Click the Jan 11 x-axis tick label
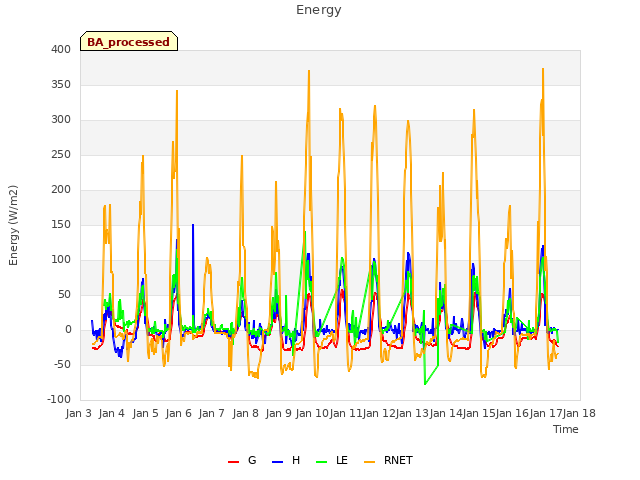This screenshot has height=480, width=640. pyautogui.click(x=345, y=413)
